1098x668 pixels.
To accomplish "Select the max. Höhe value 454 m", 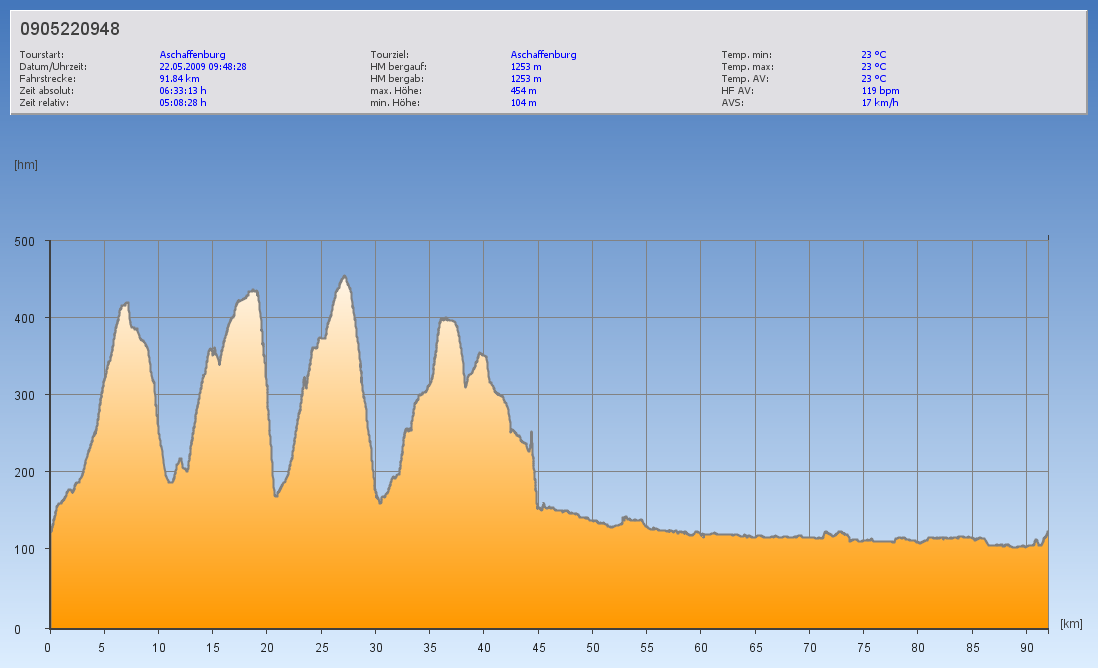I will pyautogui.click(x=523, y=91).
